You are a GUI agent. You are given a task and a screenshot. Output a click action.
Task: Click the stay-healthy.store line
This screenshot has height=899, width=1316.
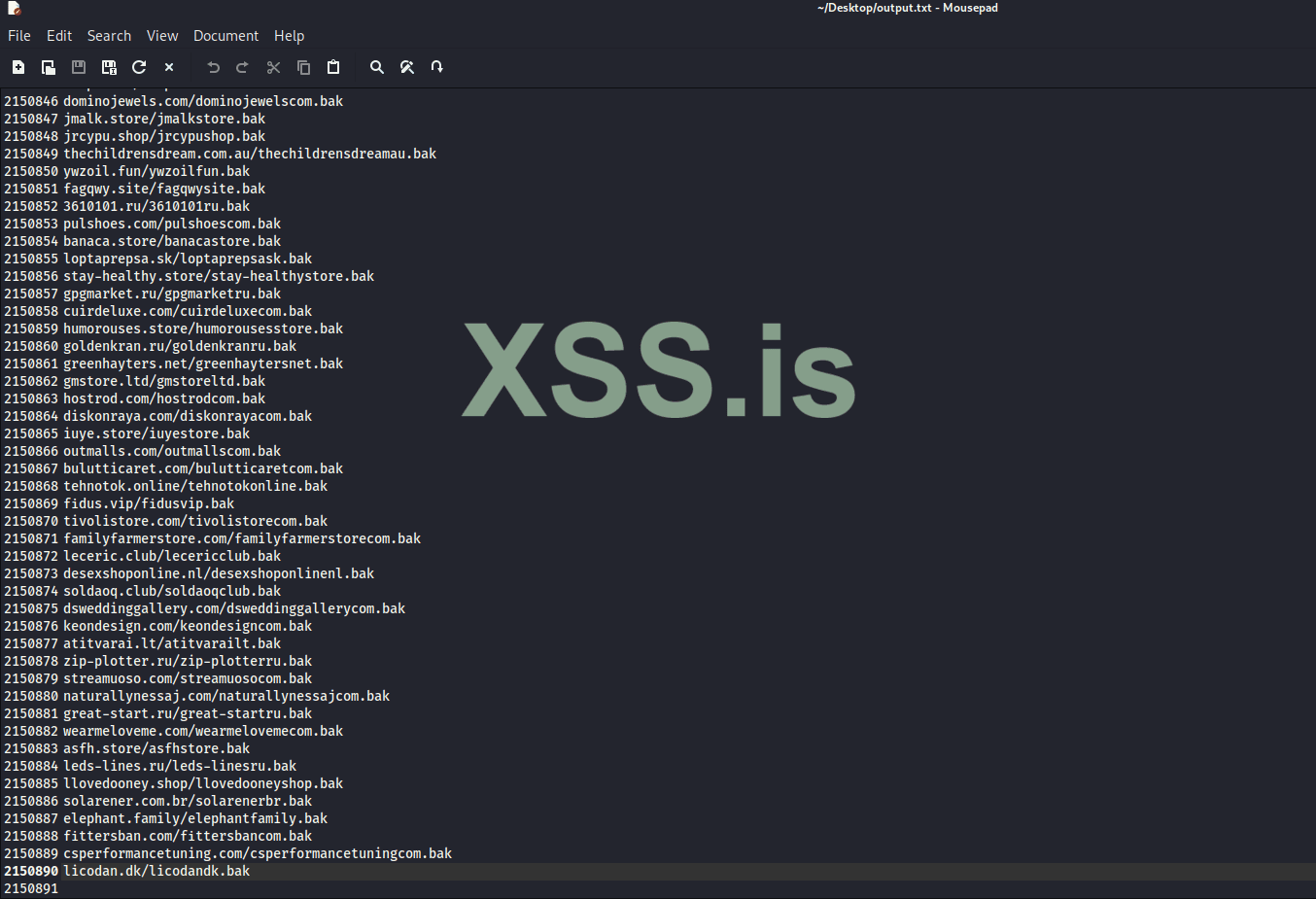click(219, 276)
